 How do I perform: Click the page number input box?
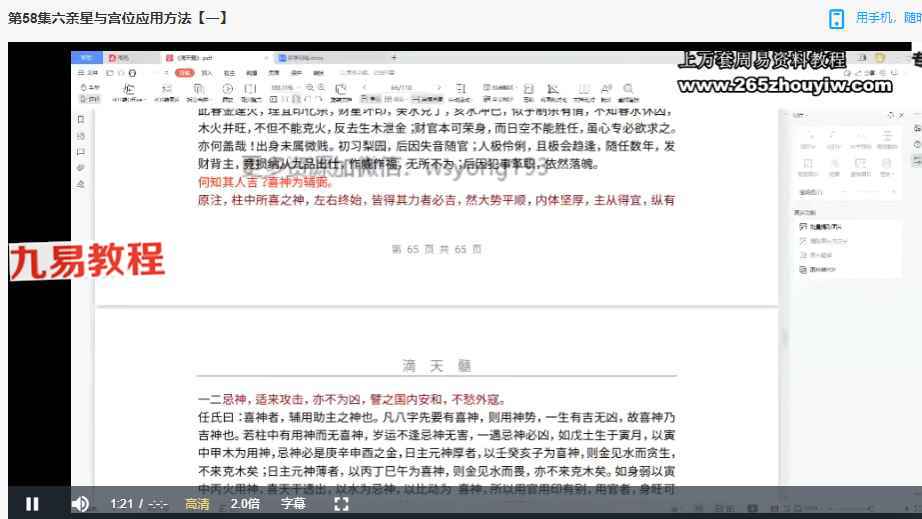click(x=401, y=88)
